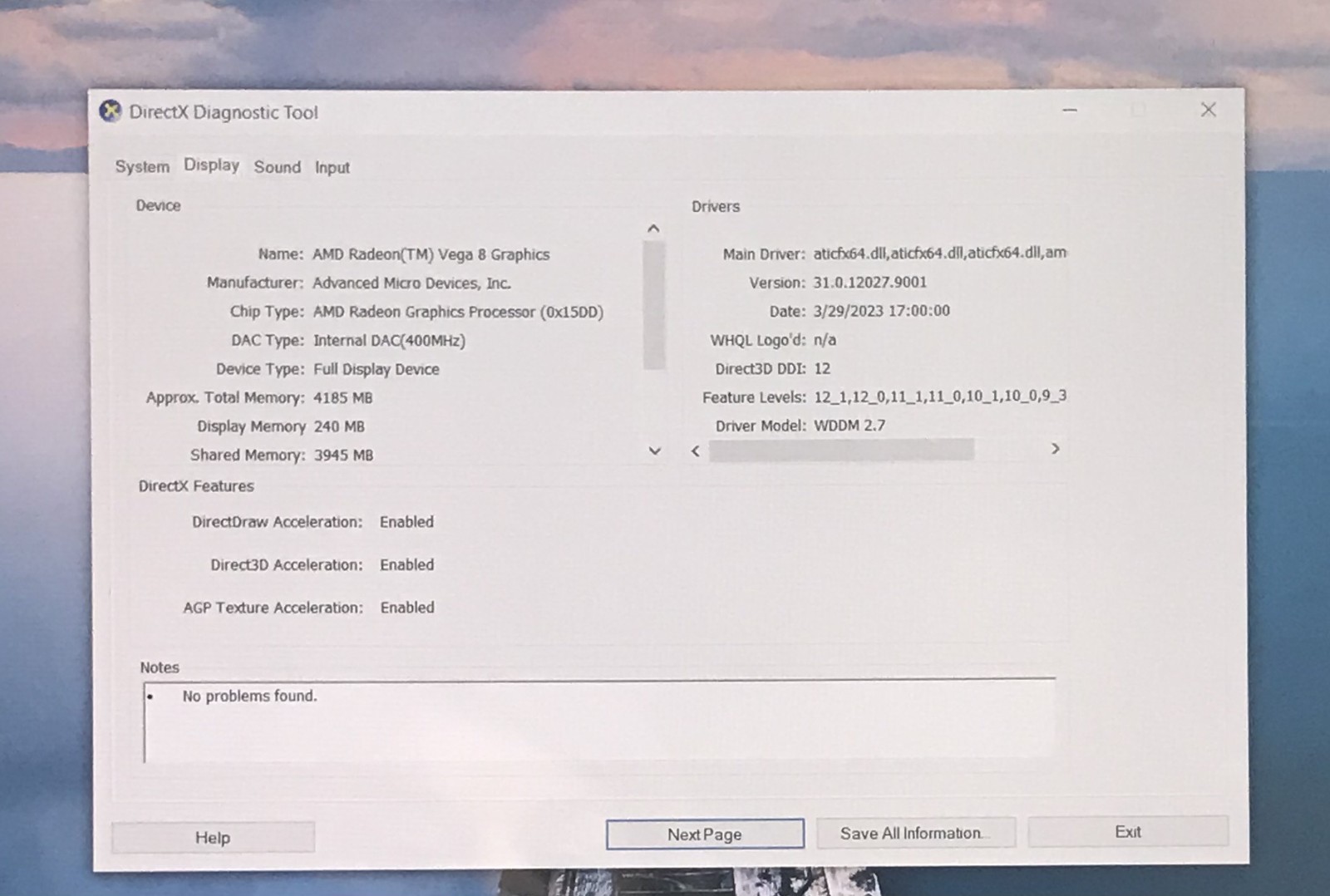
Task: Click the DirectX Diagnostic Tool title icon
Action: click(x=110, y=111)
